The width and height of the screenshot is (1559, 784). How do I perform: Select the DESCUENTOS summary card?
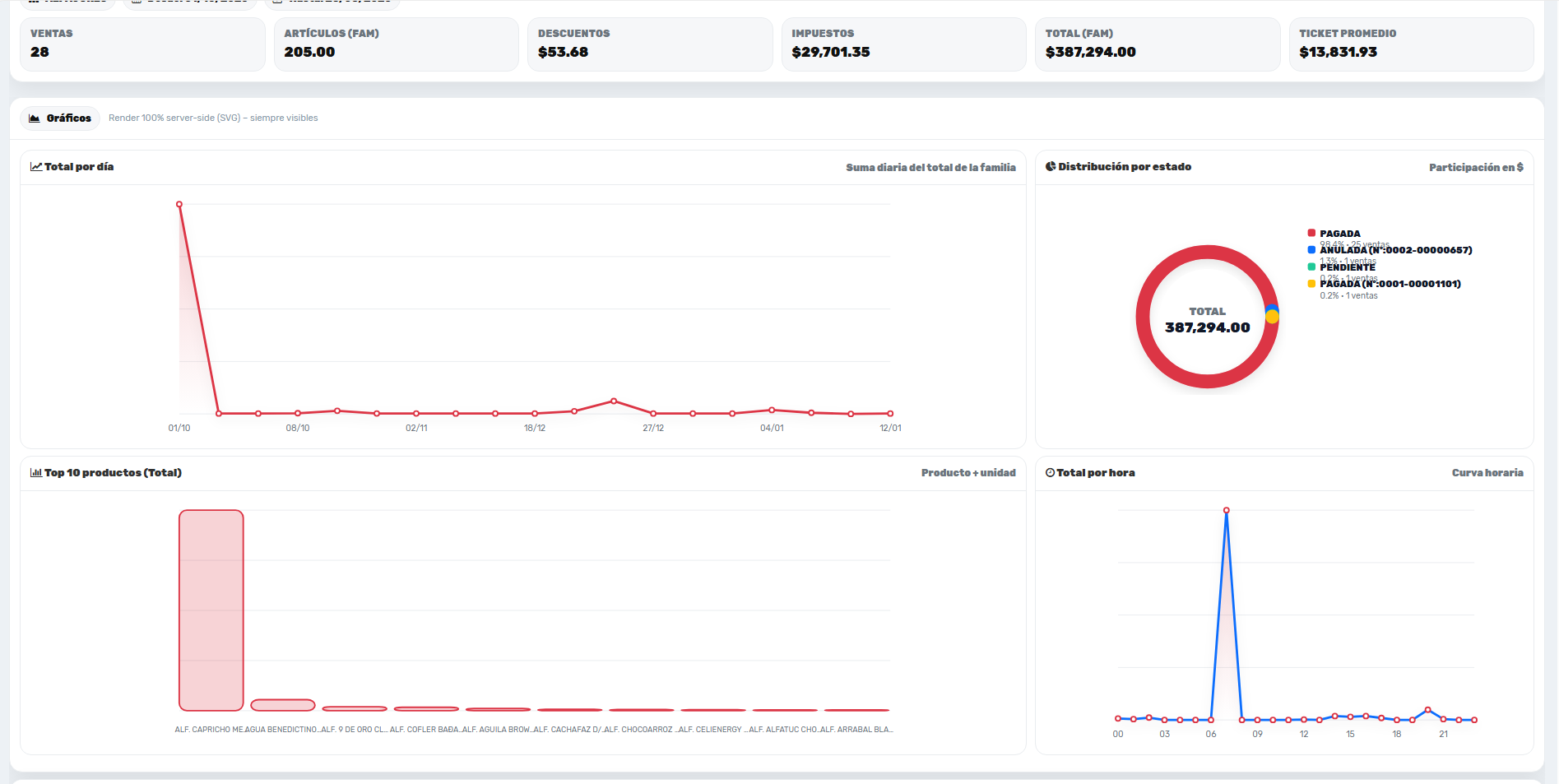click(650, 44)
